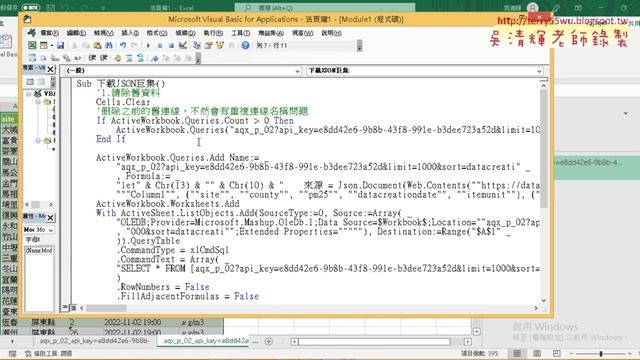Open the 視窗 (Window) menu
Screen dimensions: 640x360
(302, 33)
